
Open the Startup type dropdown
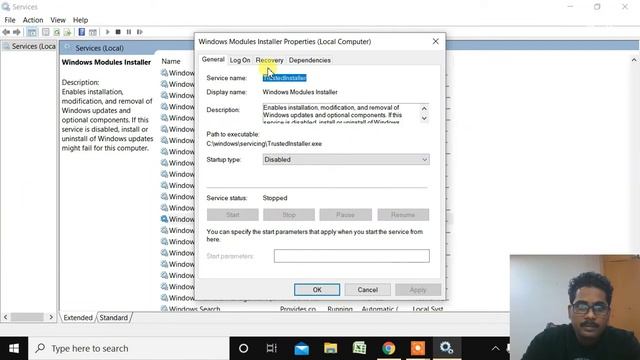[x=346, y=160]
